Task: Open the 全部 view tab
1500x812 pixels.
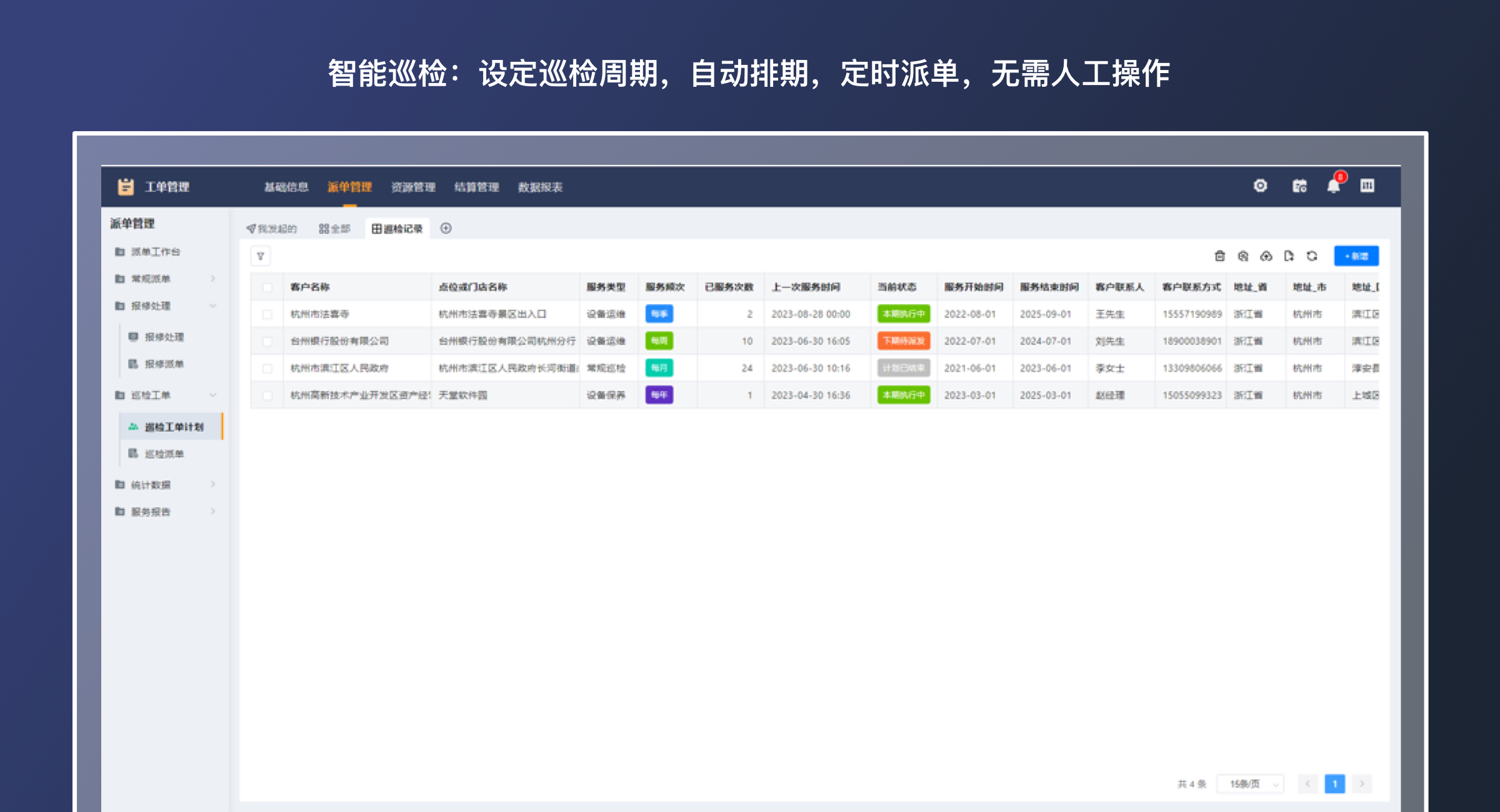Action: coord(334,229)
